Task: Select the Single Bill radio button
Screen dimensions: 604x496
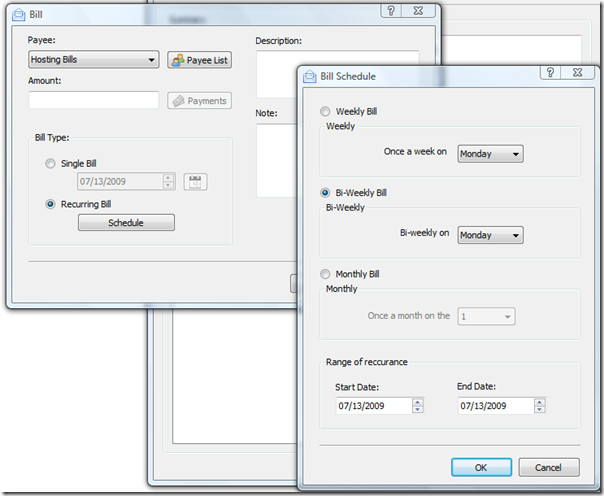Action: [x=50, y=164]
